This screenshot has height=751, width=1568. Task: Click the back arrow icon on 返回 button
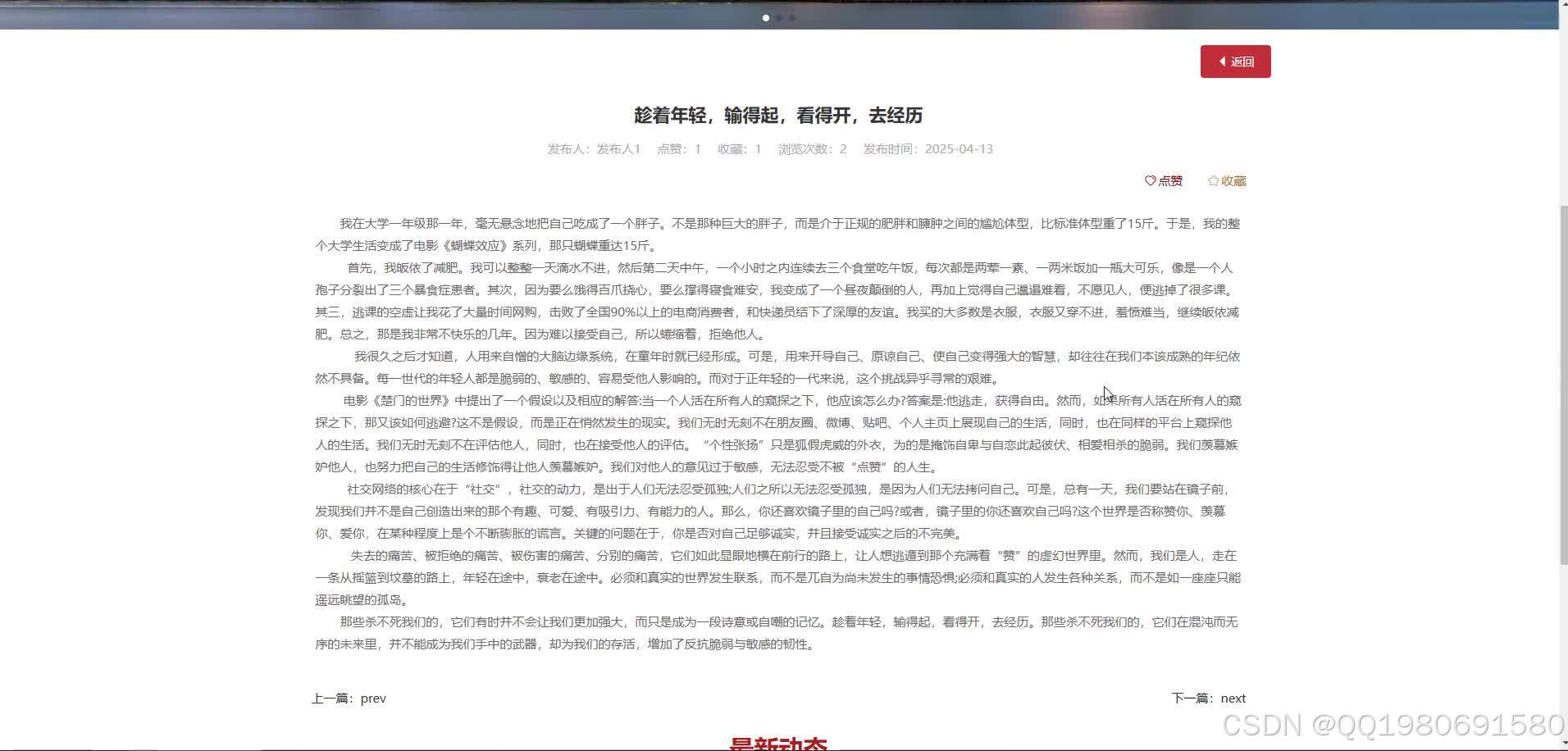pyautogui.click(x=1223, y=61)
